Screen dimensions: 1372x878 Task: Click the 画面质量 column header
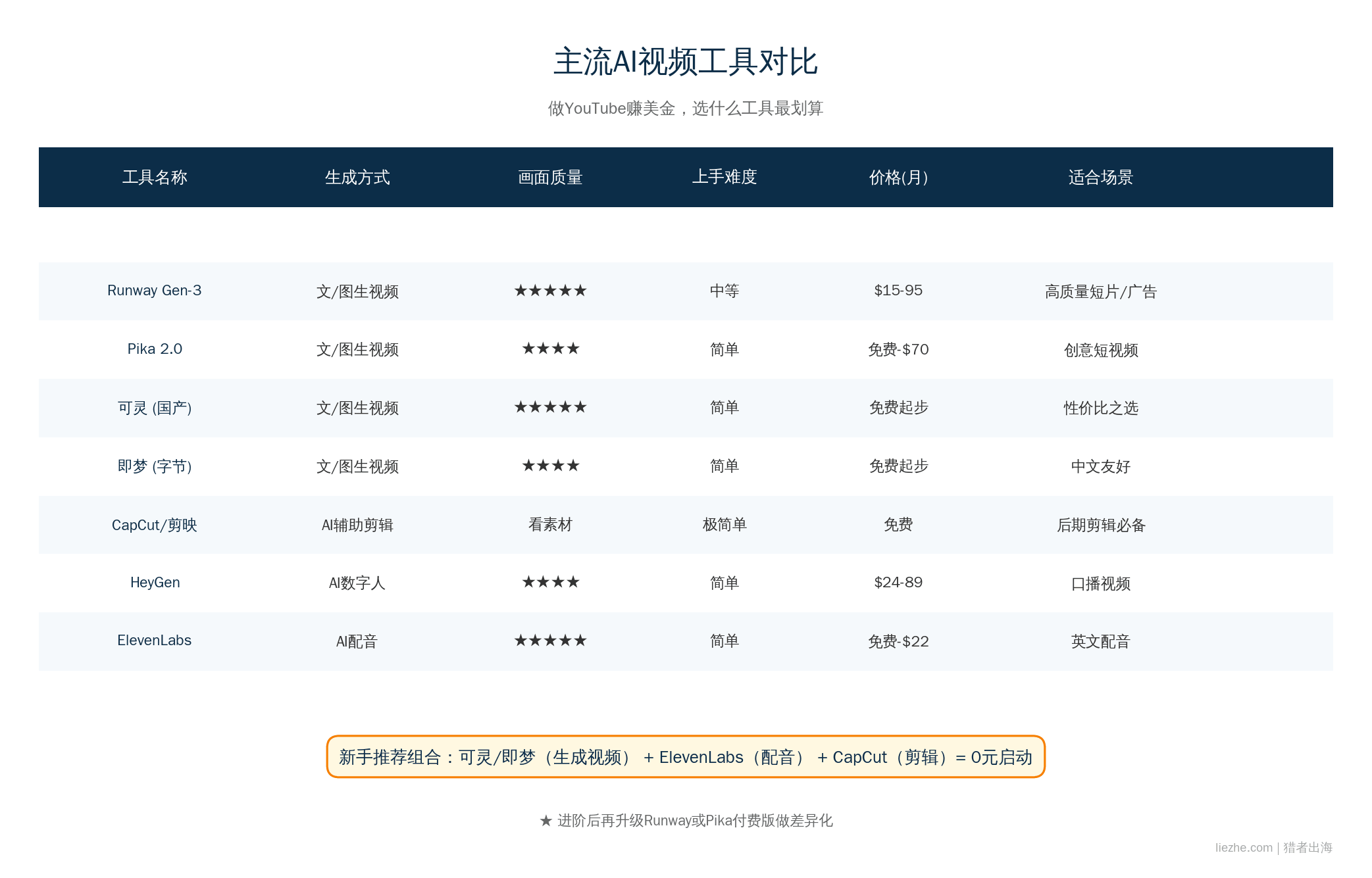point(550,177)
